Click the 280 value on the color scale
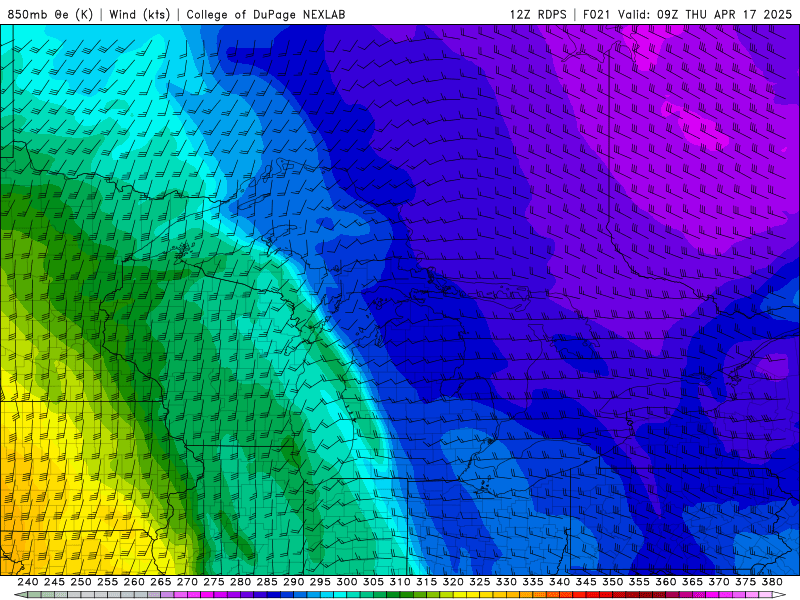Viewport: 800px width, 600px height. pos(240,582)
